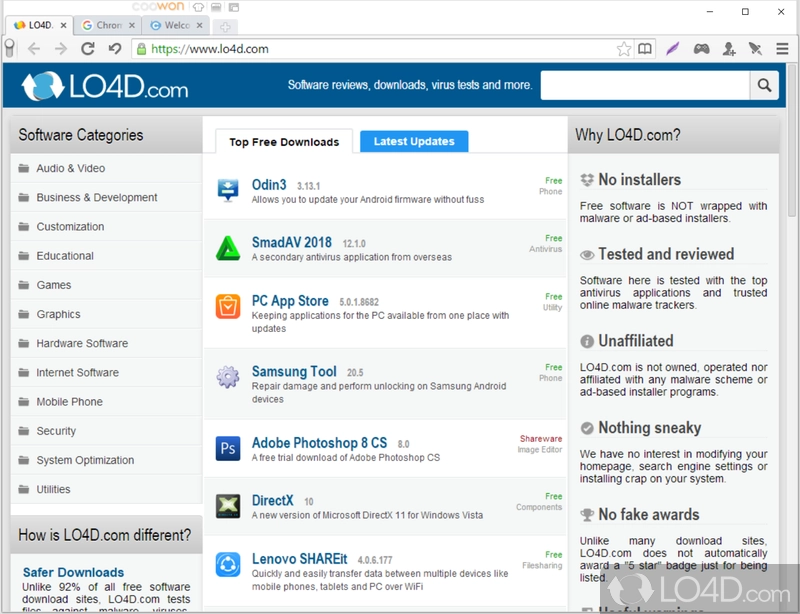Open the SmadAV 2018 title link
Viewport: 800px width, 614px height.
tap(291, 242)
